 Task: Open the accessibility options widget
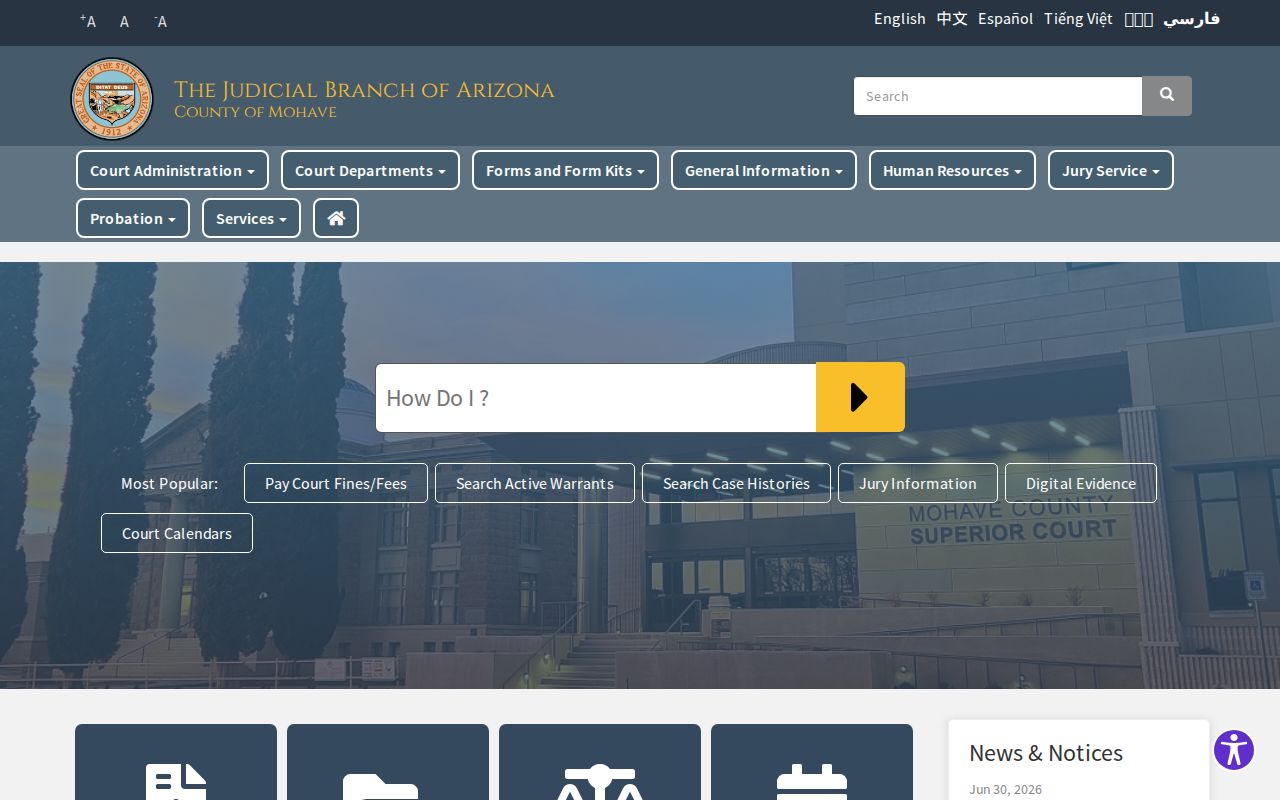[x=1234, y=750]
